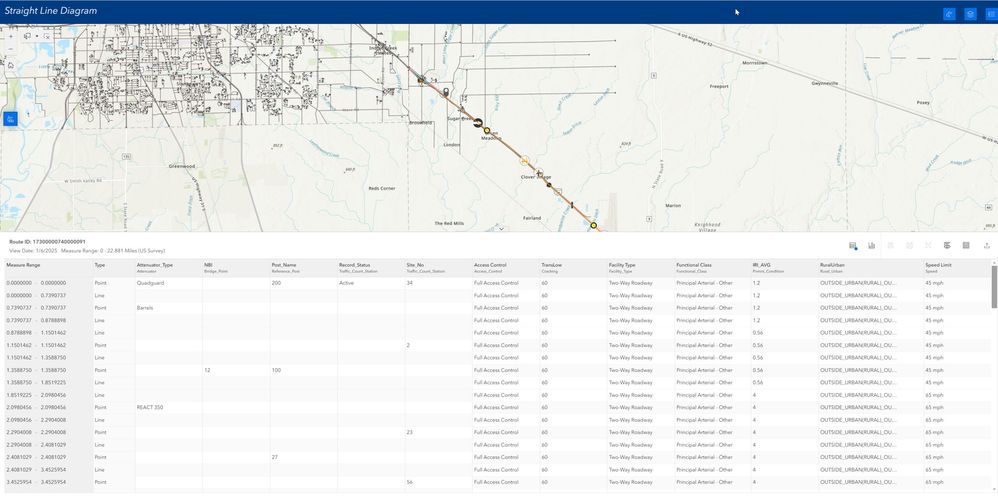
Task: Zoom out on the map
Action: [11, 50]
